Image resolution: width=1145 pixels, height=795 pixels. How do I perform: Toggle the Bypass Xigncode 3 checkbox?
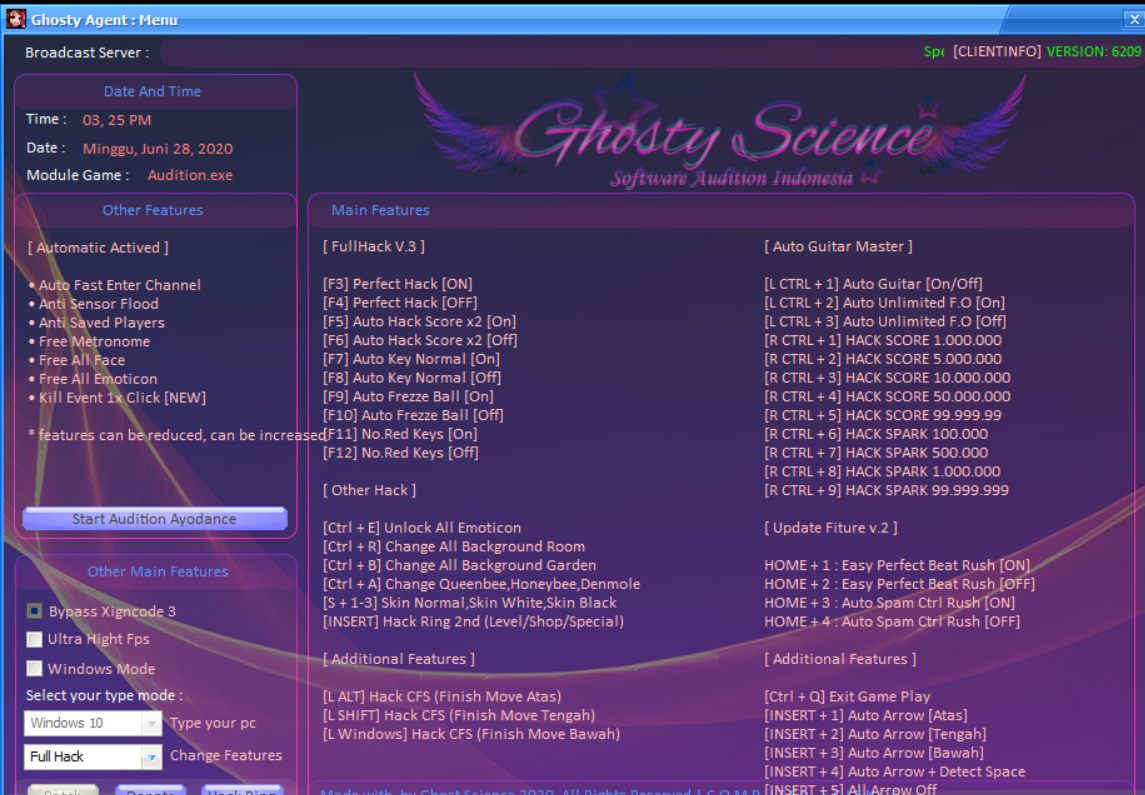click(x=34, y=611)
